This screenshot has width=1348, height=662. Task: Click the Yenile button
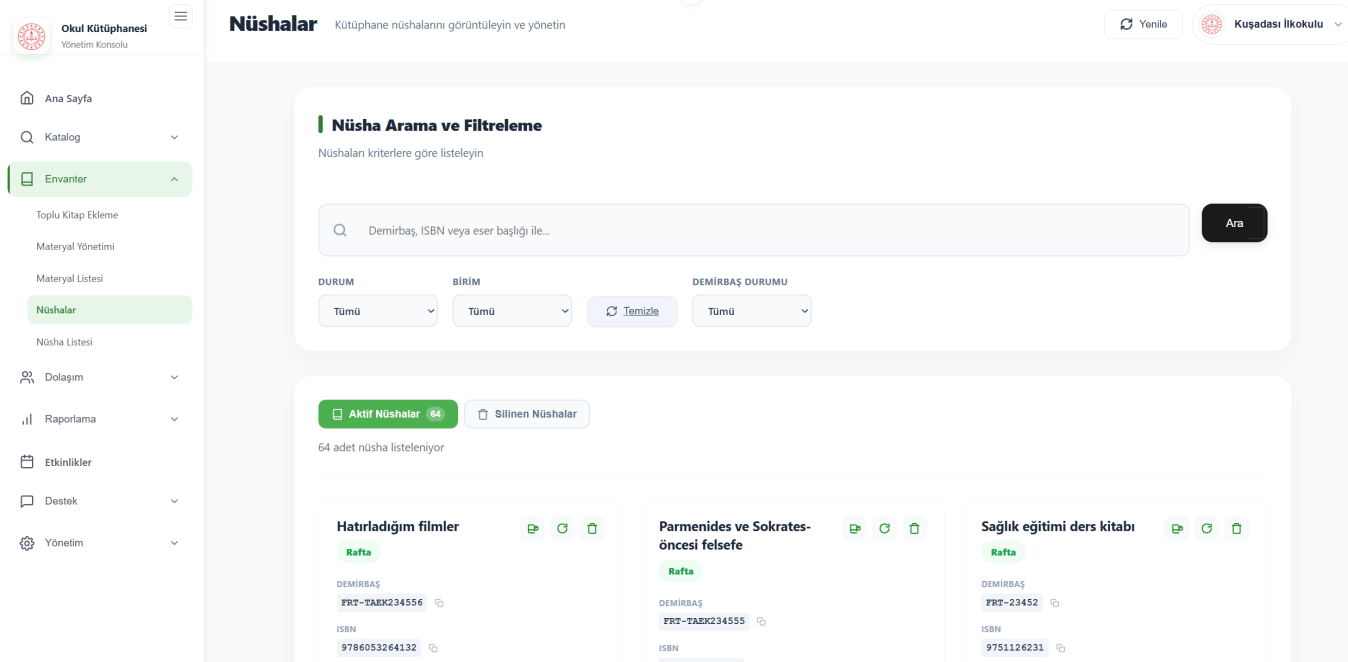pyautogui.click(x=1143, y=24)
